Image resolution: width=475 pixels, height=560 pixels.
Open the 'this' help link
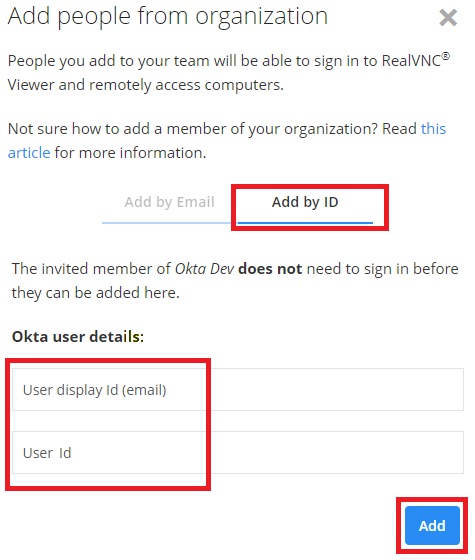coord(433,129)
